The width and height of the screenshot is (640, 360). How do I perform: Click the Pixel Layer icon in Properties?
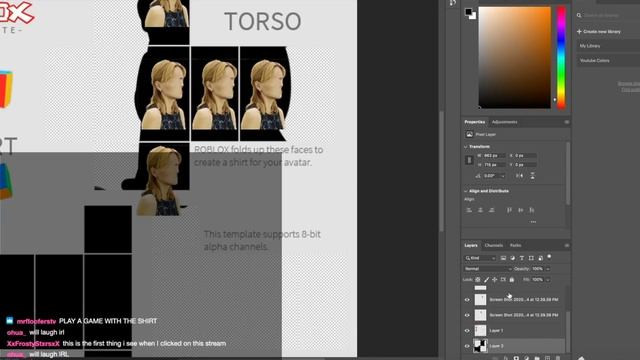[x=469, y=134]
